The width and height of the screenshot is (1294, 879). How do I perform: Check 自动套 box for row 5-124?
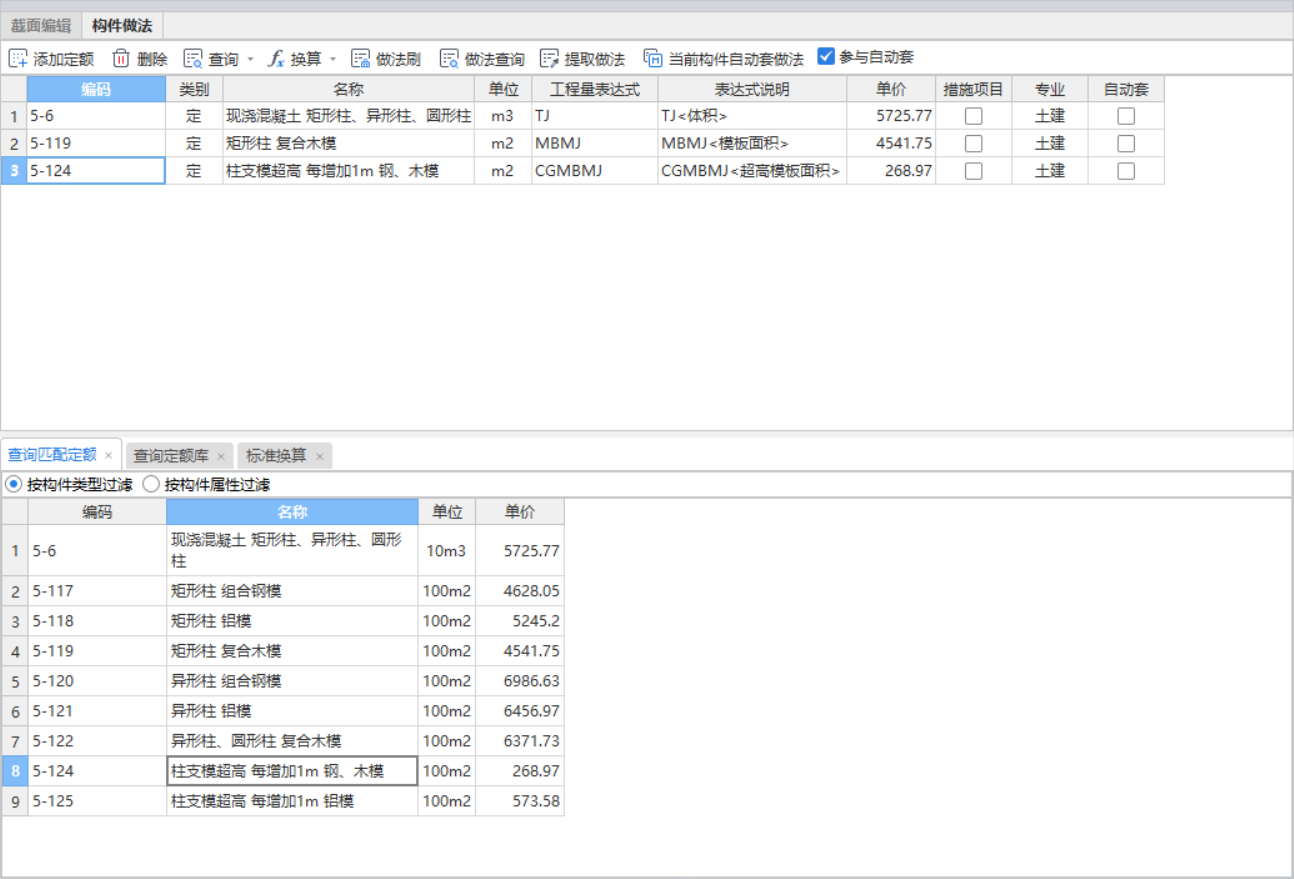pyautogui.click(x=1126, y=171)
